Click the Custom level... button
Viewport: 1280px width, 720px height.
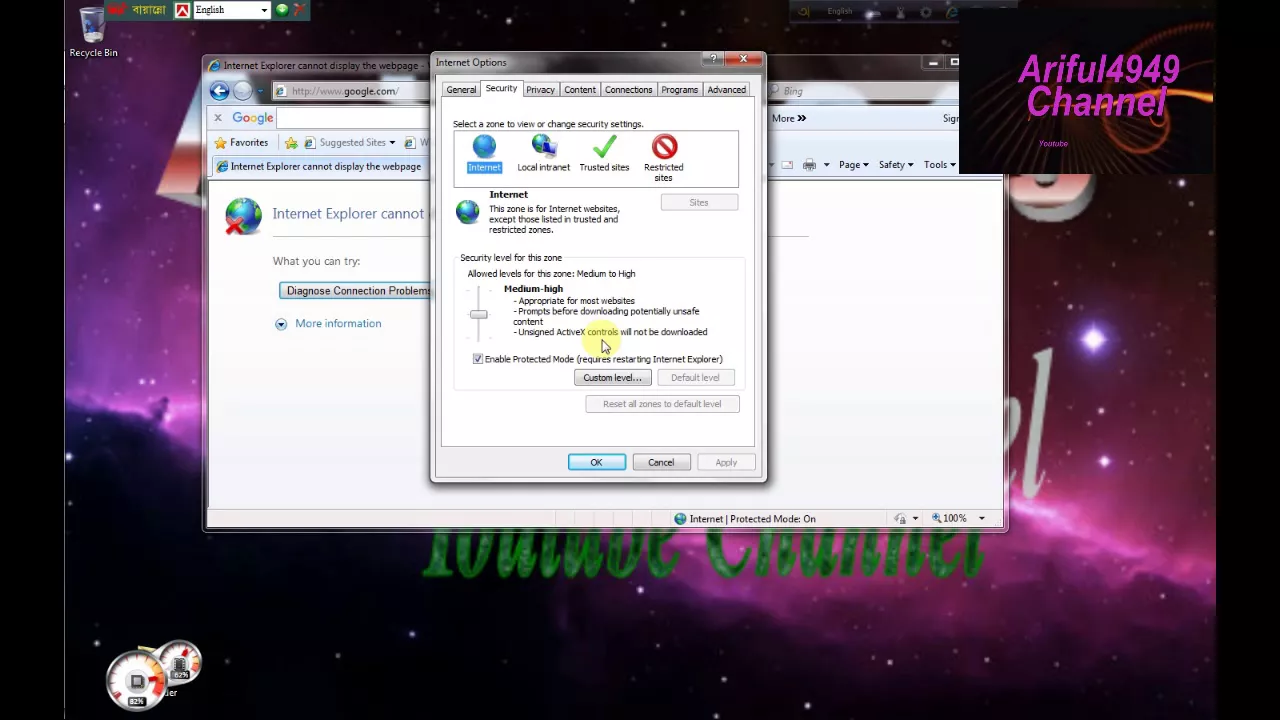612,378
